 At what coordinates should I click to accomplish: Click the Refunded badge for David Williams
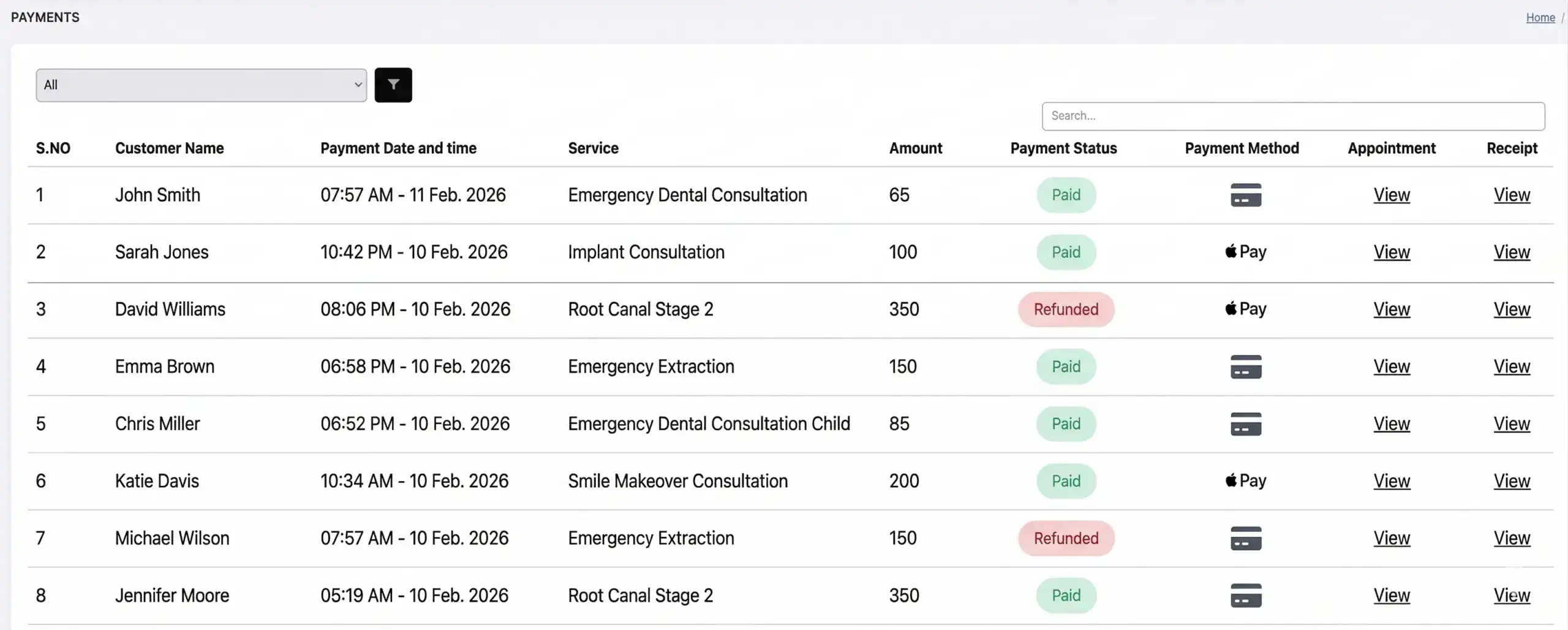click(1066, 309)
